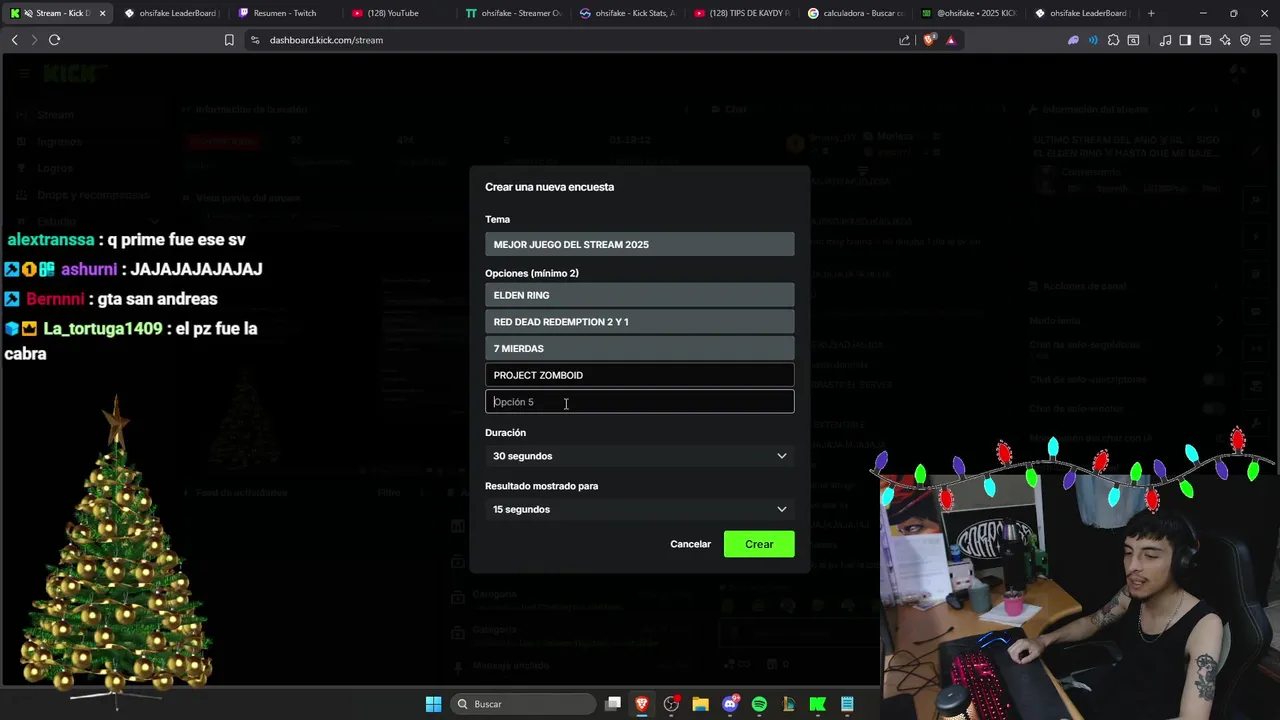Open the Windows Start menu

pos(433,704)
